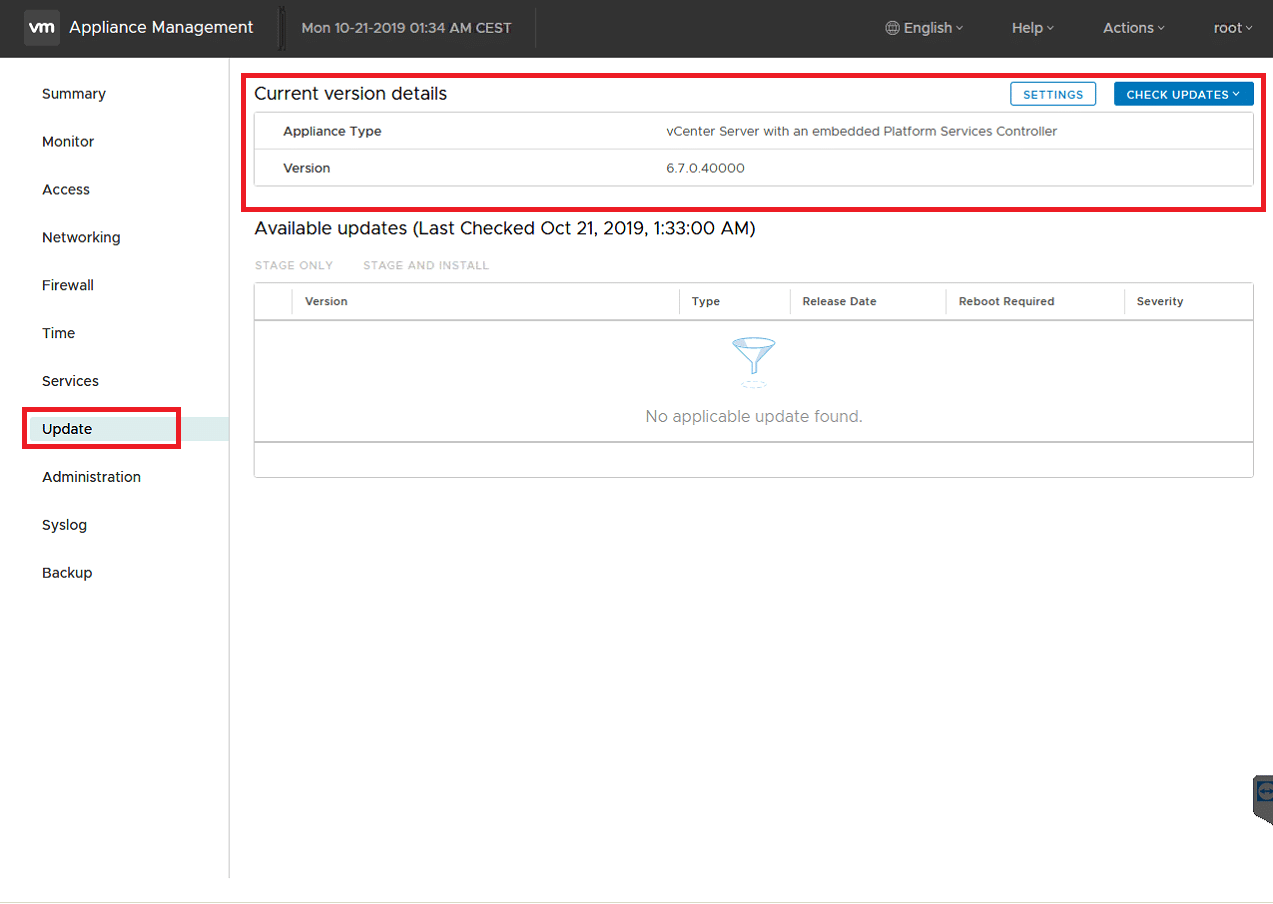Open the English language dropdown

point(924,28)
